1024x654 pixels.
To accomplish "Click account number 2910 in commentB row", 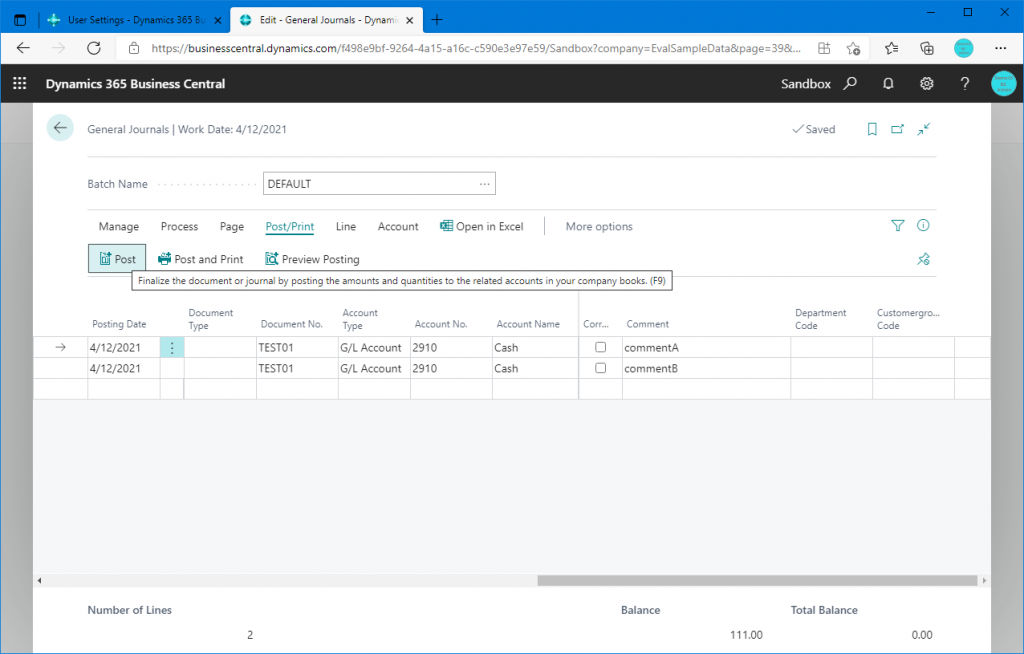I will click(x=451, y=368).
